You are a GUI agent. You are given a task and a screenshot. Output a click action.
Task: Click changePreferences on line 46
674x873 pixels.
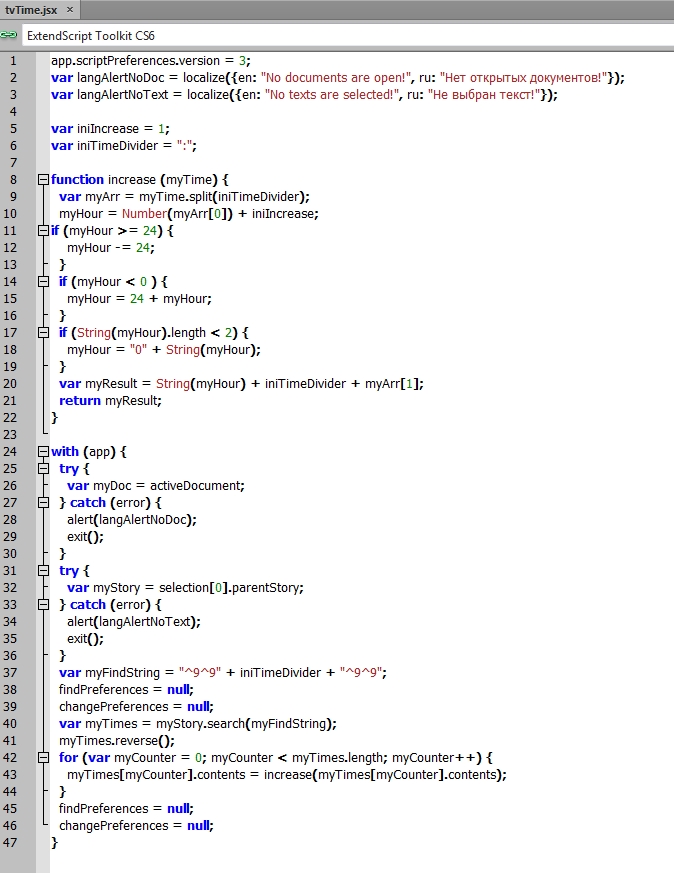pos(114,826)
